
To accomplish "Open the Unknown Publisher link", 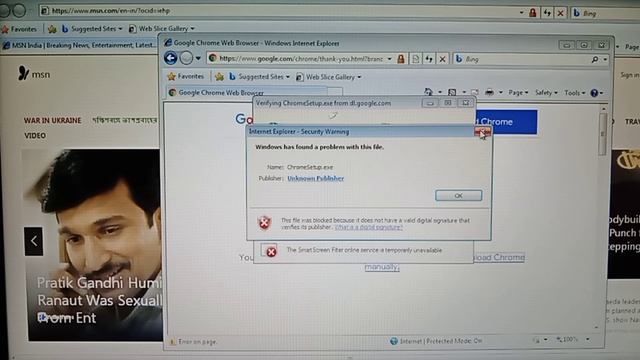I will [x=316, y=178].
